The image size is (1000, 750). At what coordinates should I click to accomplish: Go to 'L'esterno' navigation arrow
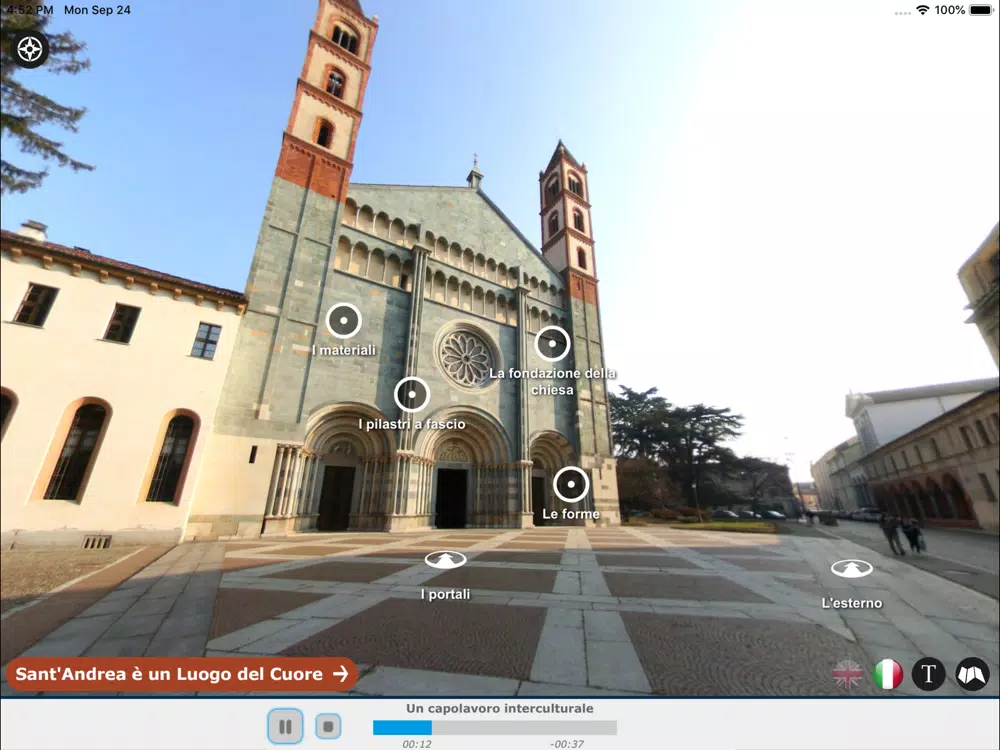point(852,568)
